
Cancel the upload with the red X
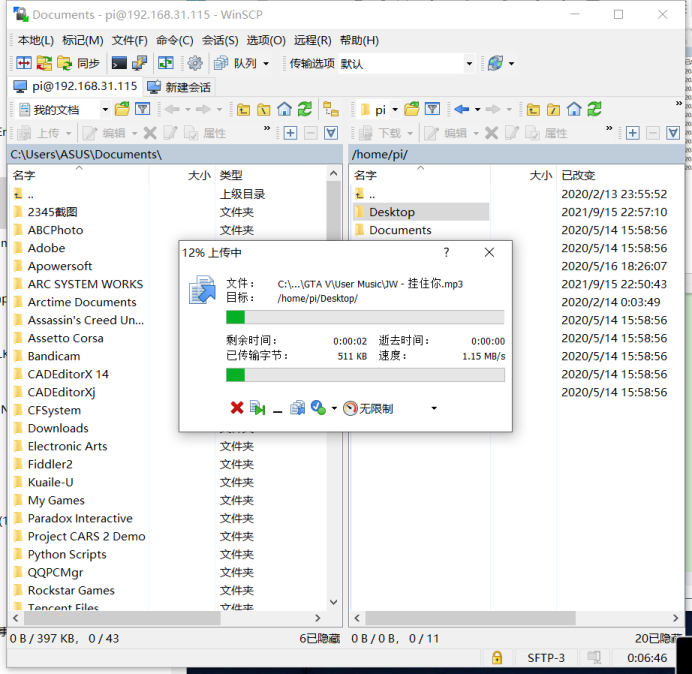(237, 408)
